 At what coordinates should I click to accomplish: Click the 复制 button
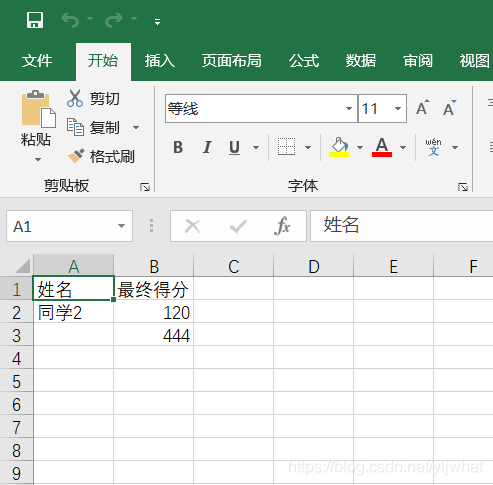pos(93,128)
